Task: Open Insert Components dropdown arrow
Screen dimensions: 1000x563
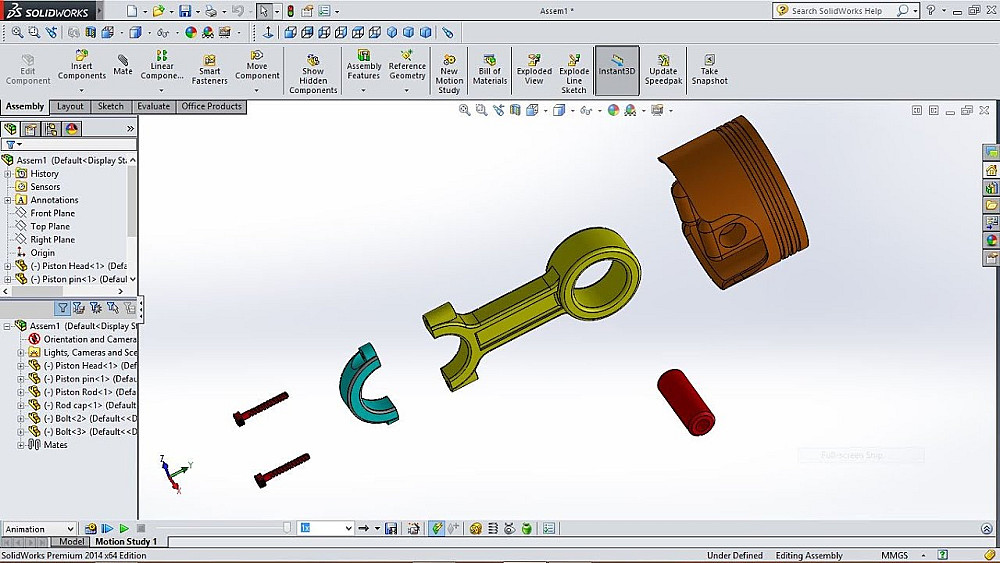Action: coord(82,90)
